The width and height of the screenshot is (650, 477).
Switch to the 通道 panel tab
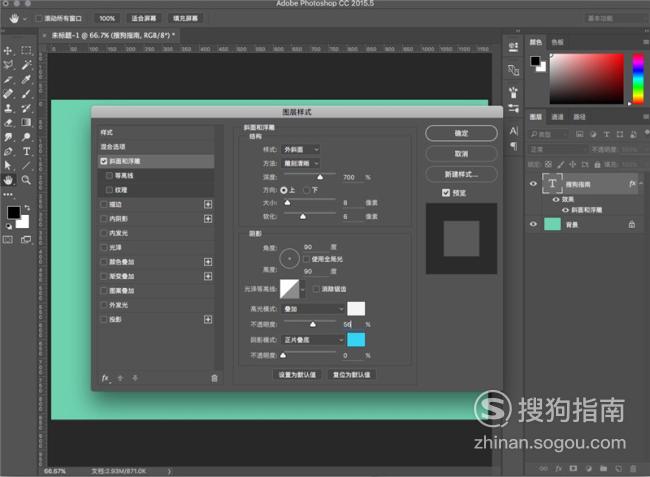[558, 117]
